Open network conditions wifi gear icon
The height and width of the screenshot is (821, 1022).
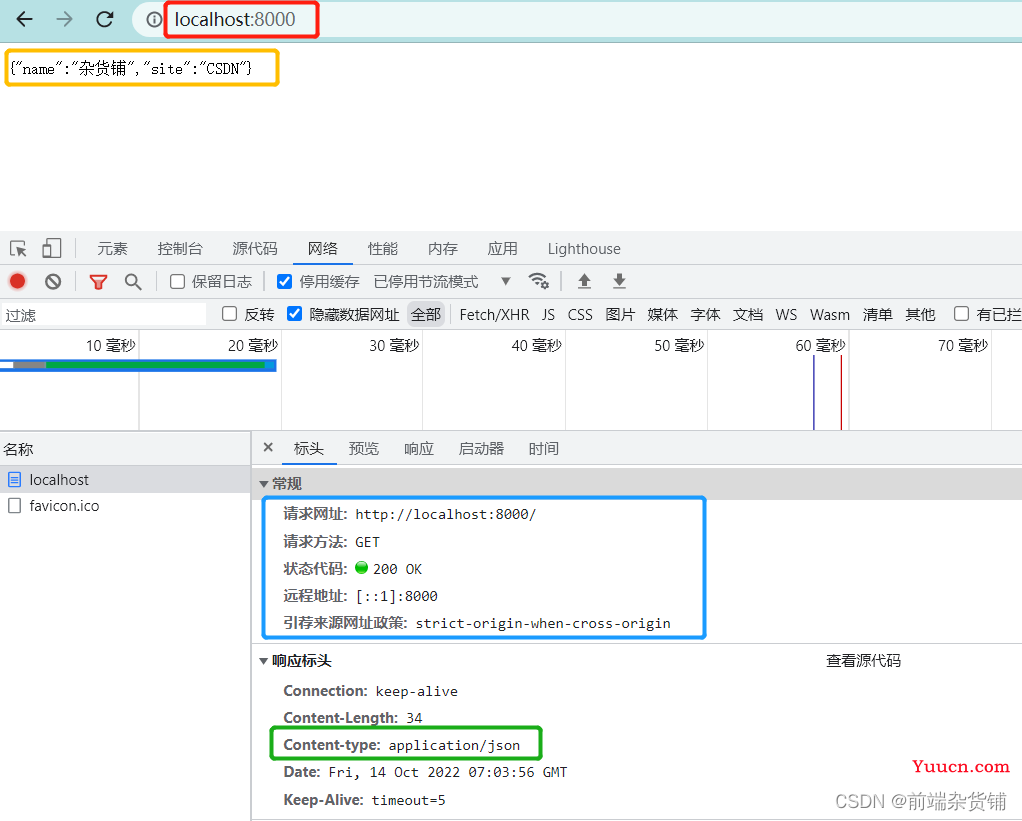click(538, 281)
